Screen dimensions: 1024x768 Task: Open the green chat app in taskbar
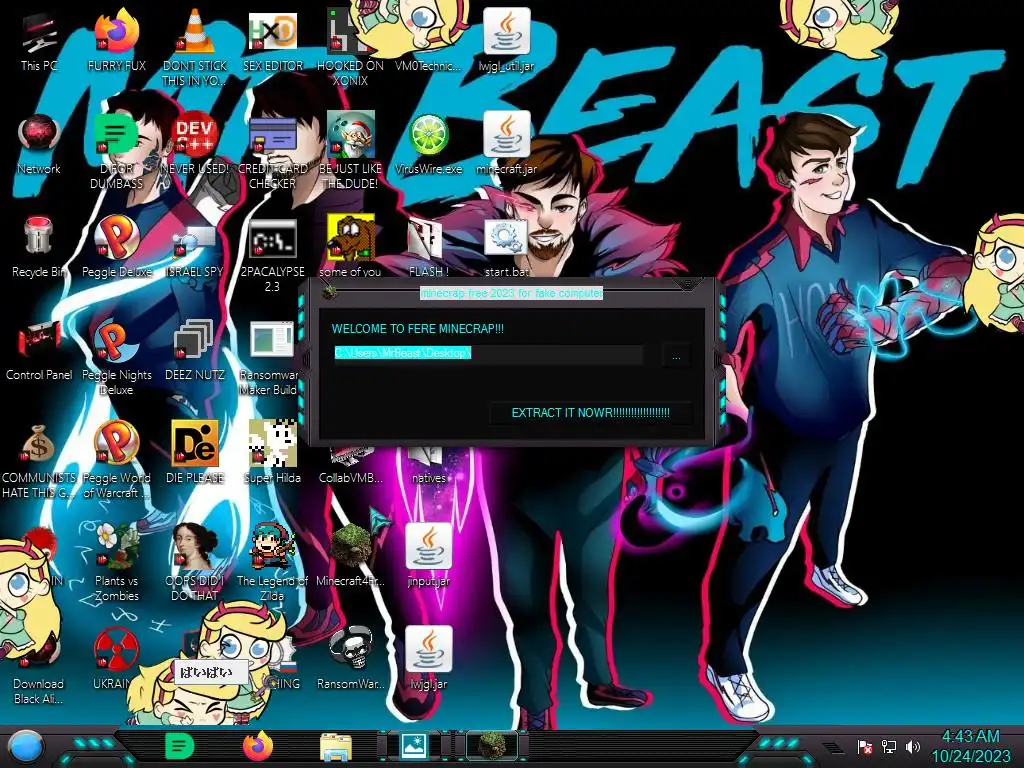pos(180,746)
